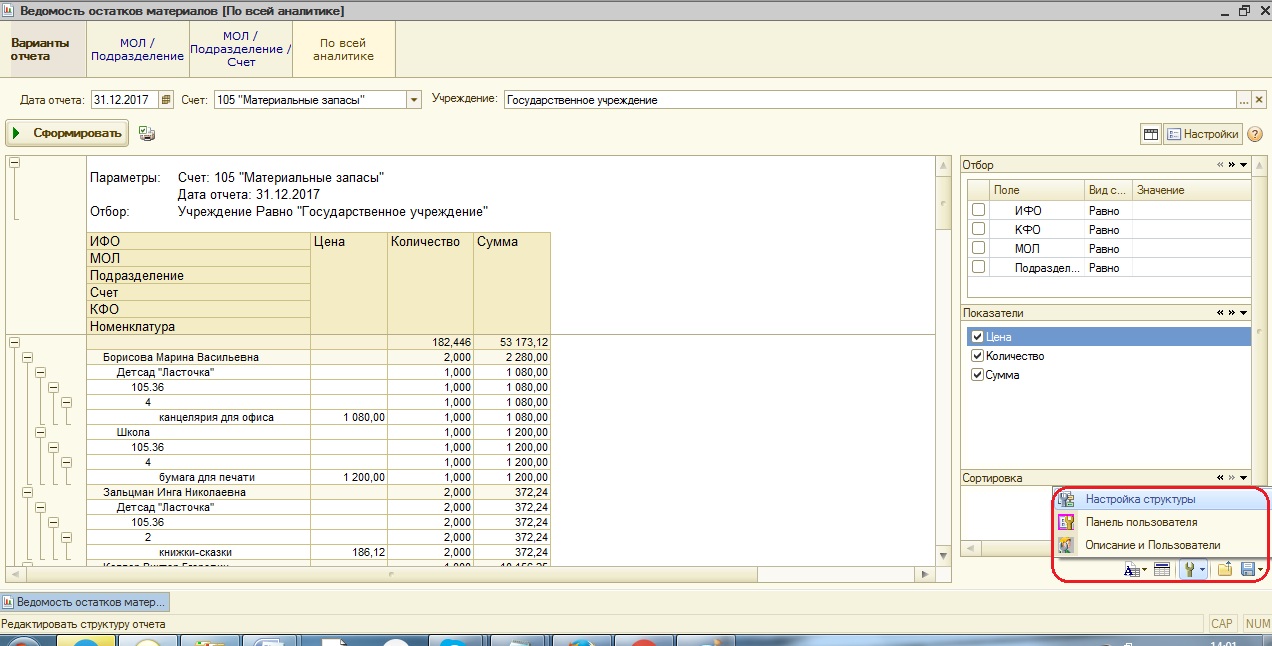Click into the Дата отчета input field

coord(125,100)
